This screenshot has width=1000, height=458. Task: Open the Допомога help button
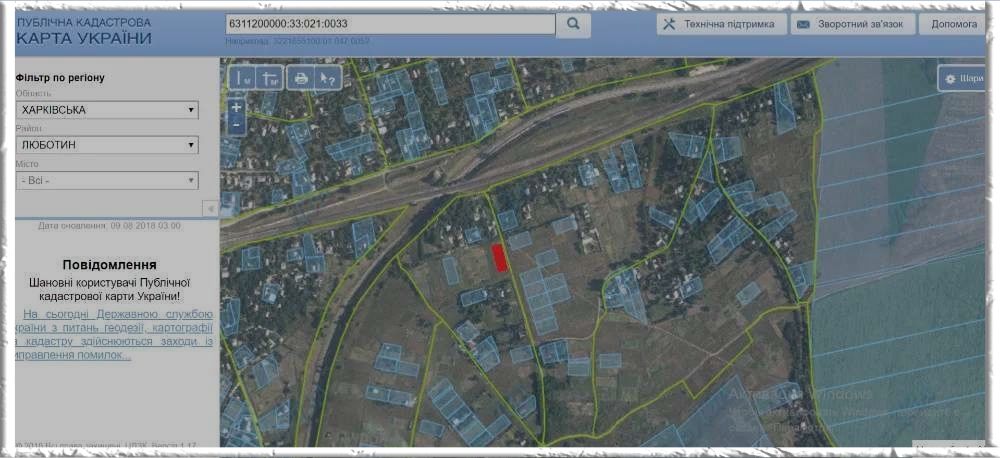tap(950, 25)
